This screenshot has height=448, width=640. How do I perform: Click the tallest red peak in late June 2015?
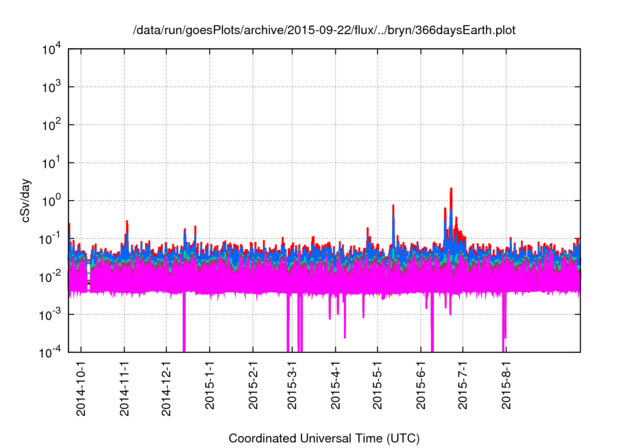(452, 190)
